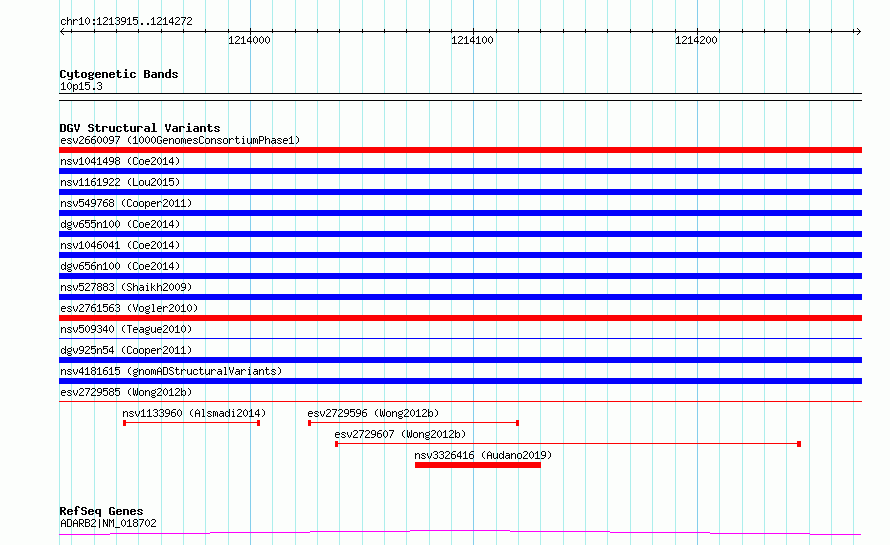Click the cytogenetic band 10p15.3 bar
Image resolution: width=890 pixels, height=545 pixels.
[460, 97]
